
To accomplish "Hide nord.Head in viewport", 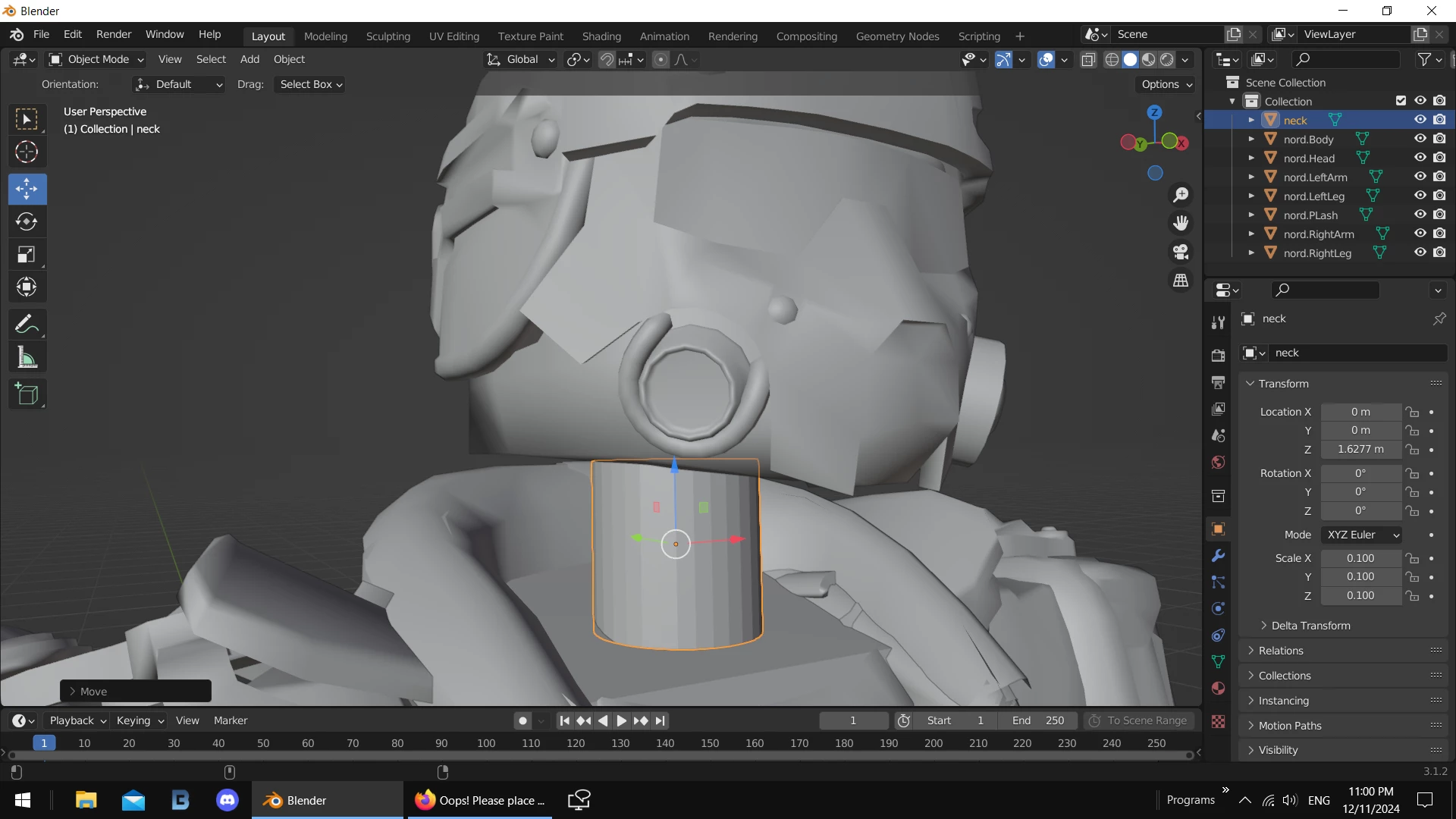I will [1420, 158].
